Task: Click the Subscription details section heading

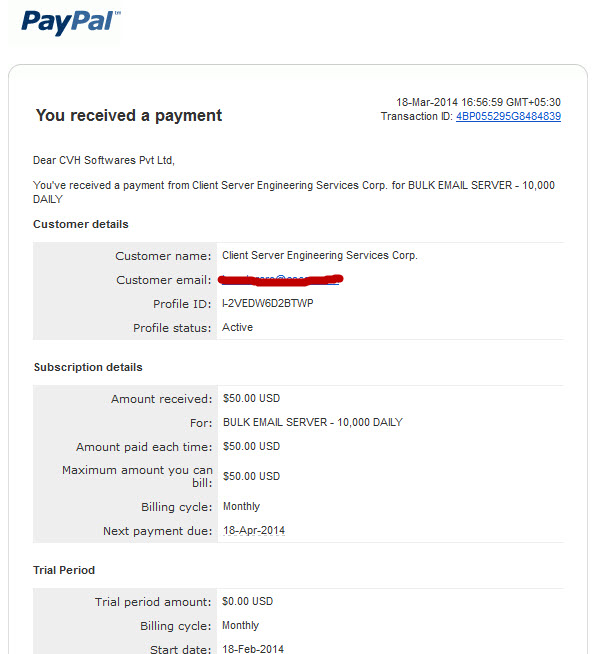Action: (88, 367)
